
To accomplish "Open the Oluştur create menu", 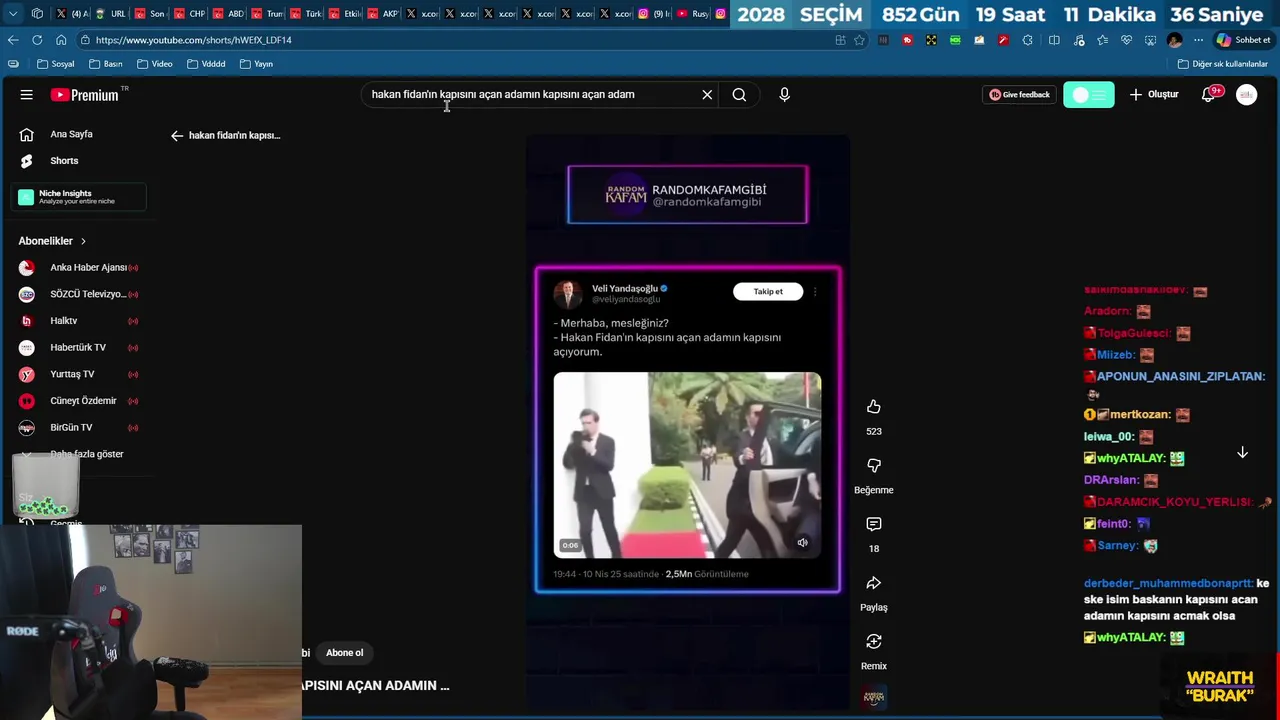I will 1153,94.
